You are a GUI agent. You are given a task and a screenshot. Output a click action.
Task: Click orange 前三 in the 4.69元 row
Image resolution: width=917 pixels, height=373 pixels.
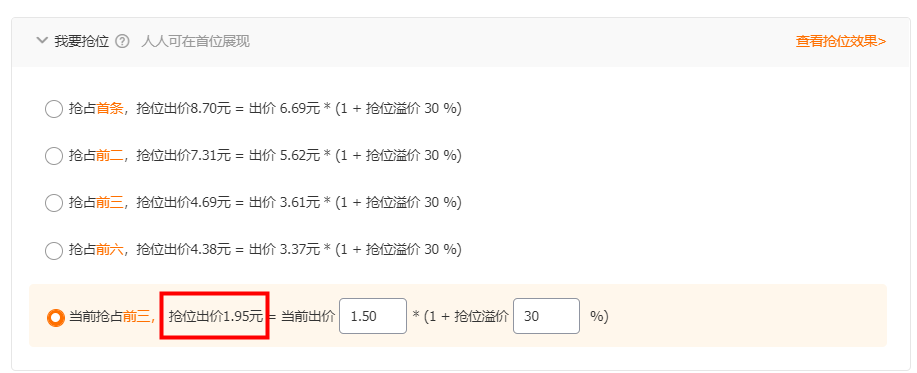pos(110,202)
